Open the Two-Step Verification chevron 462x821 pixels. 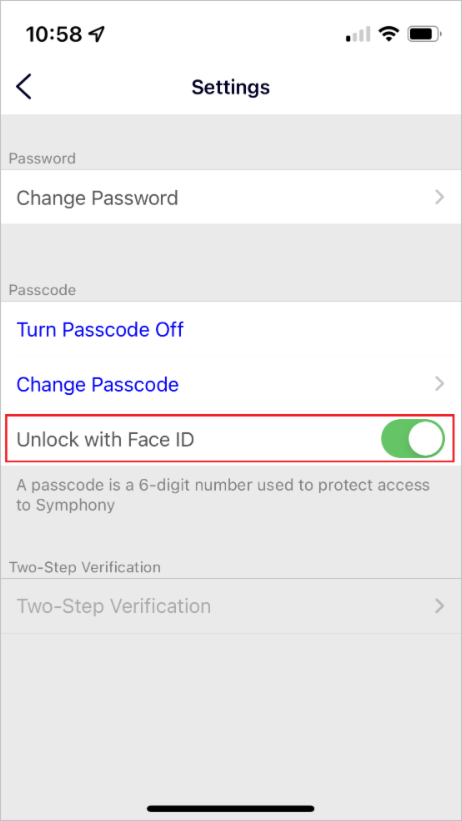tap(439, 606)
